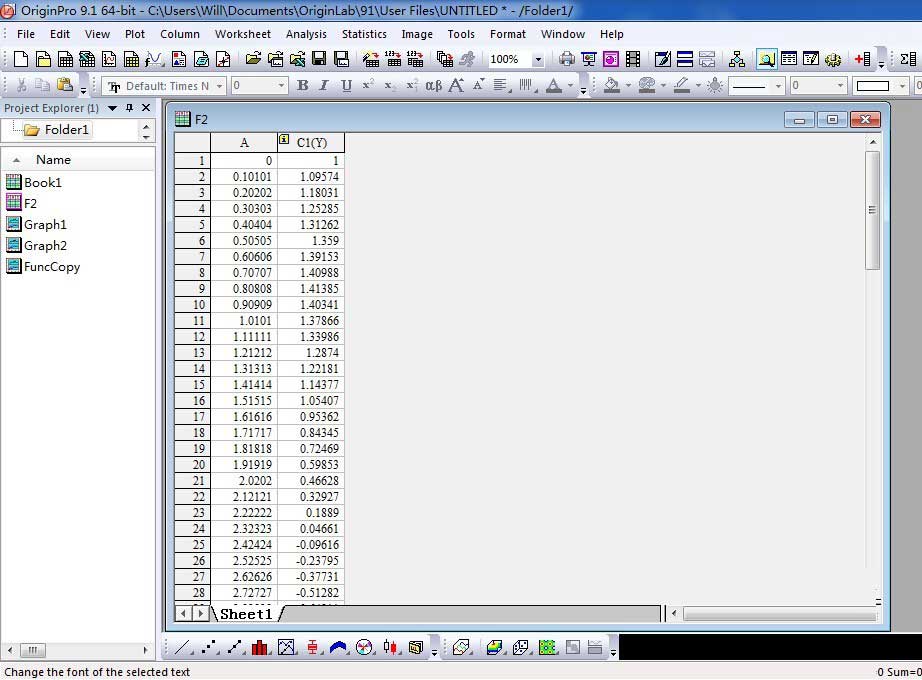Viewport: 922px width, 680px height.
Task: Select row 10 header
Action: [192, 305]
